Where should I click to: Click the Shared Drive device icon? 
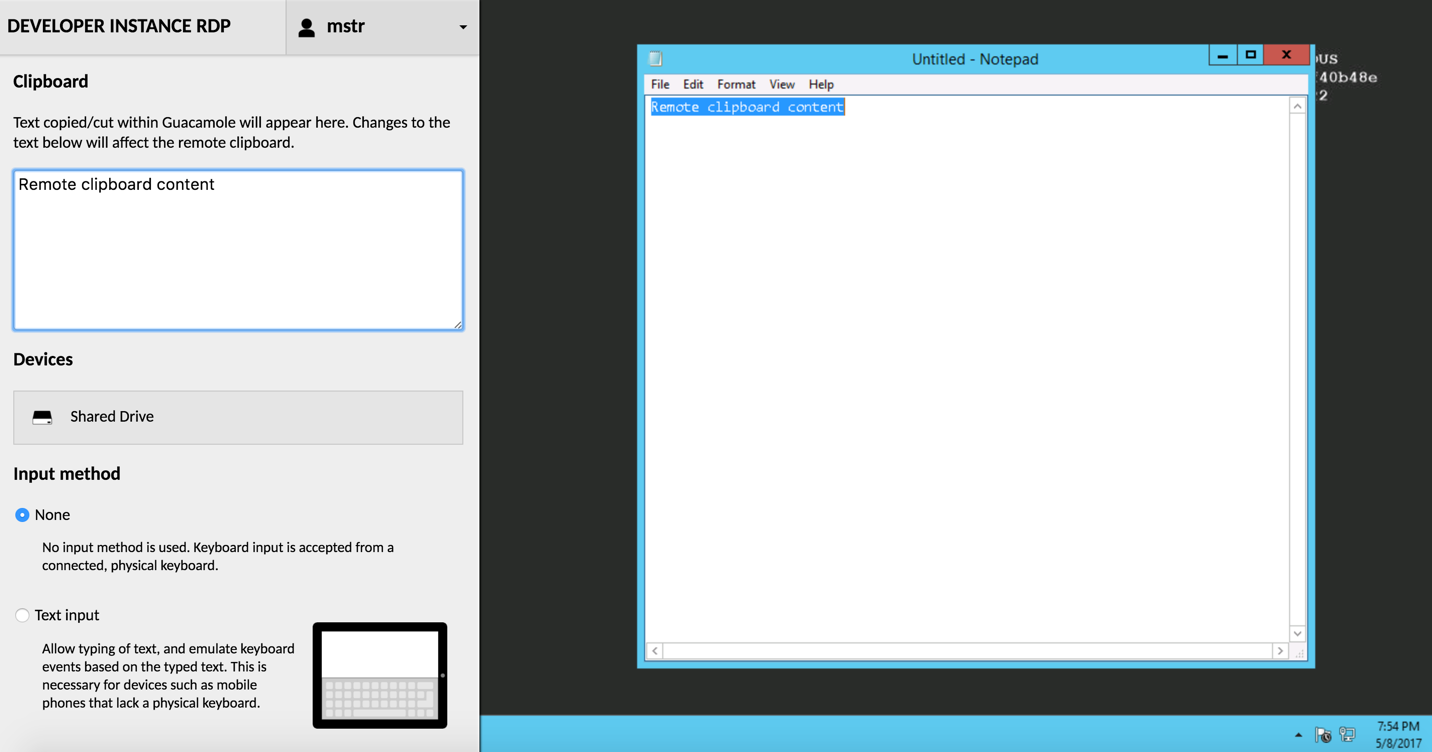pyautogui.click(x=41, y=417)
